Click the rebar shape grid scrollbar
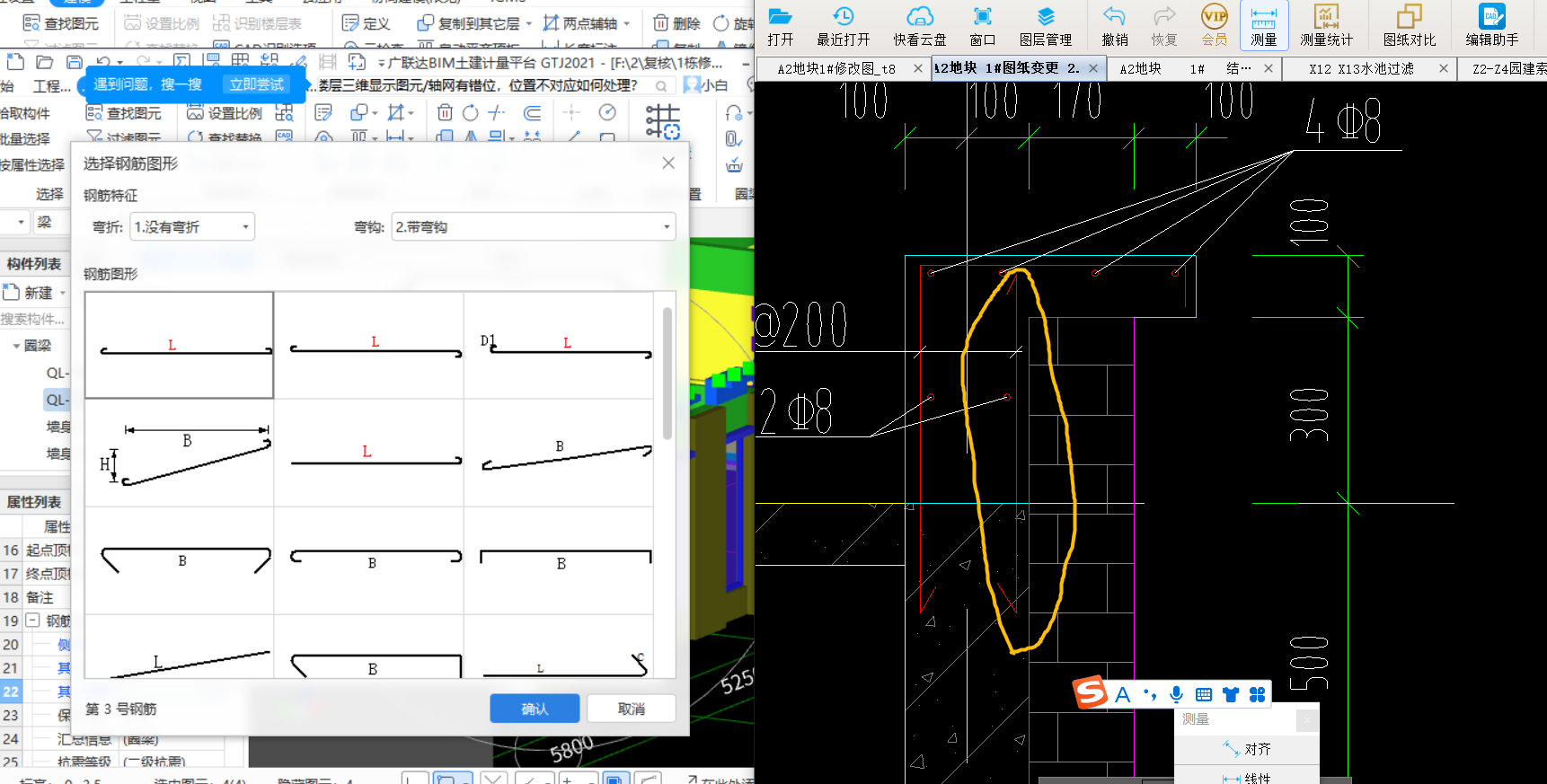The height and width of the screenshot is (784, 1547). 667,373
